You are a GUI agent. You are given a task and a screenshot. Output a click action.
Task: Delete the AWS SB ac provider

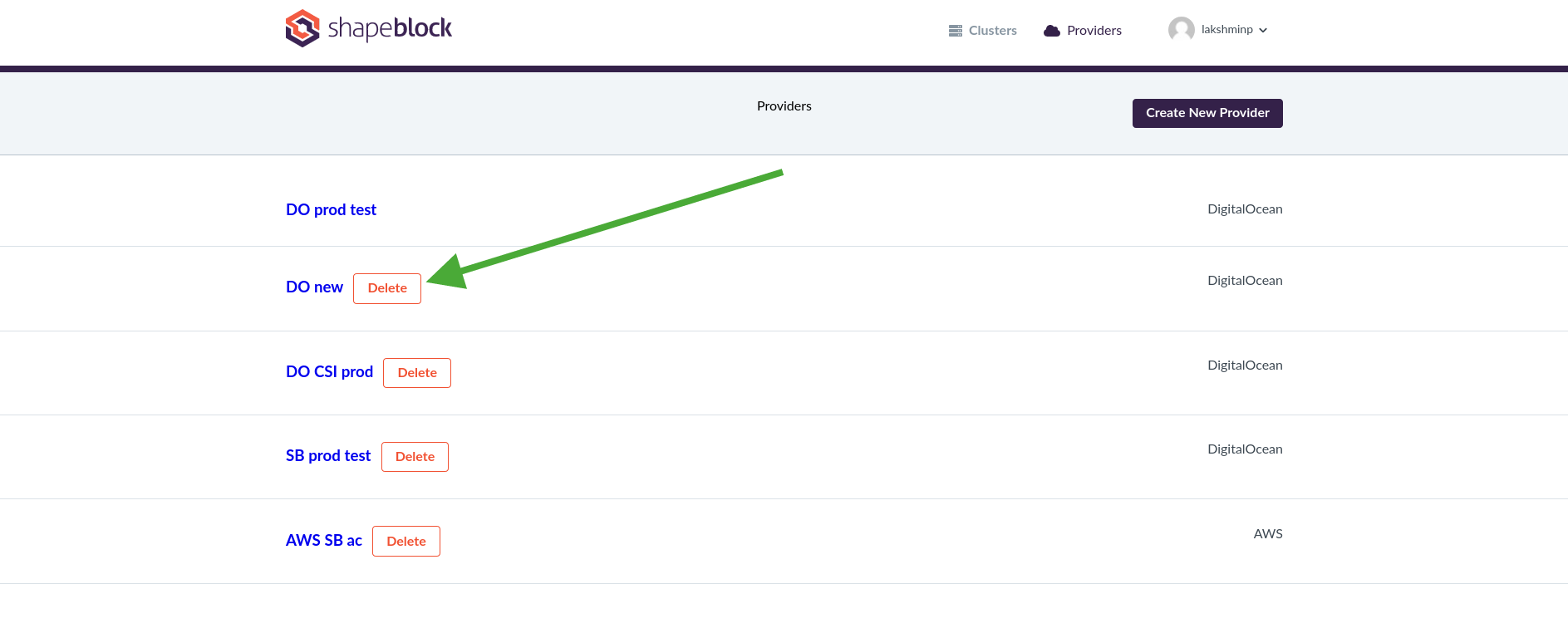406,542
